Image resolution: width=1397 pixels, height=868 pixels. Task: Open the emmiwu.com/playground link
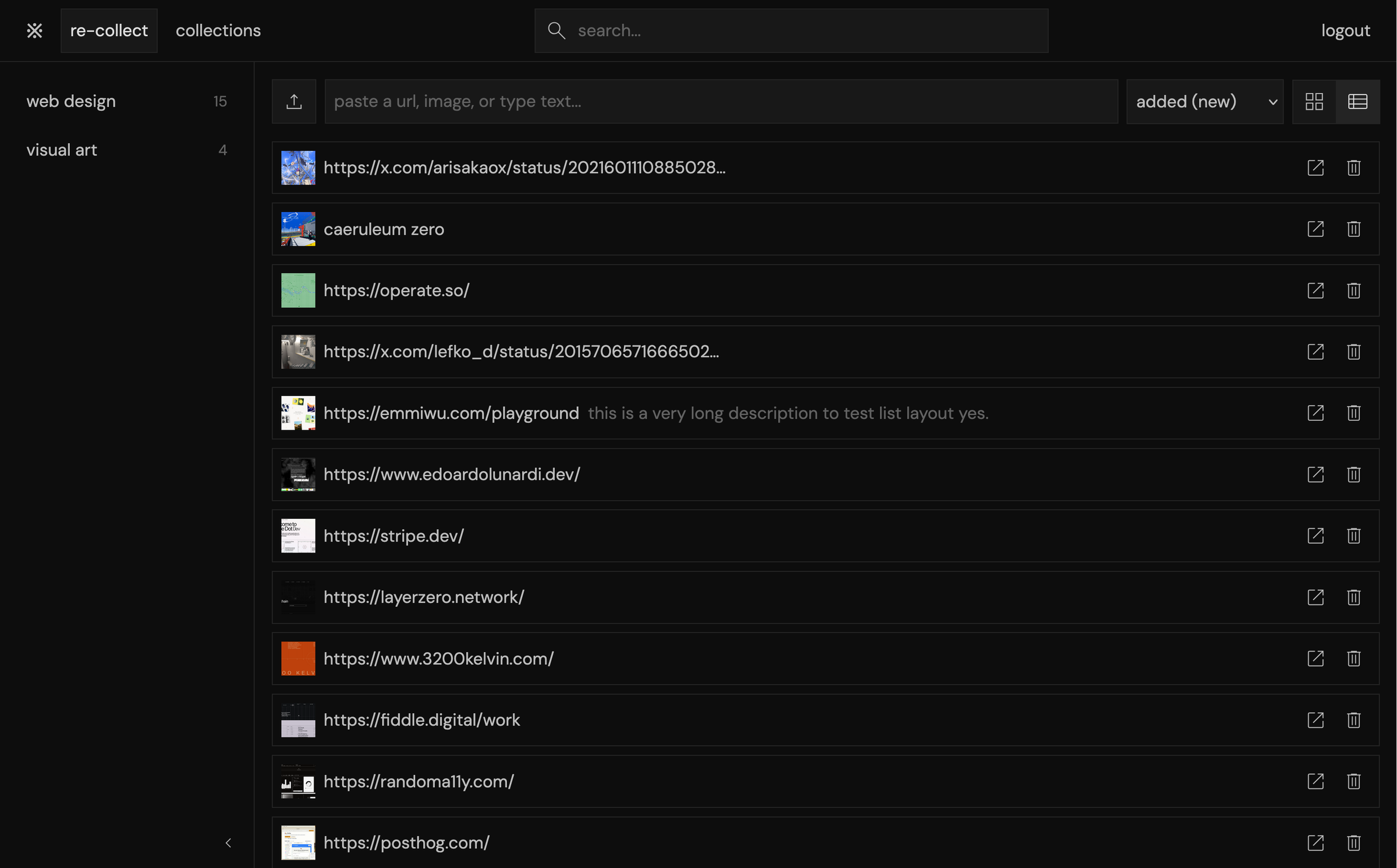(451, 413)
